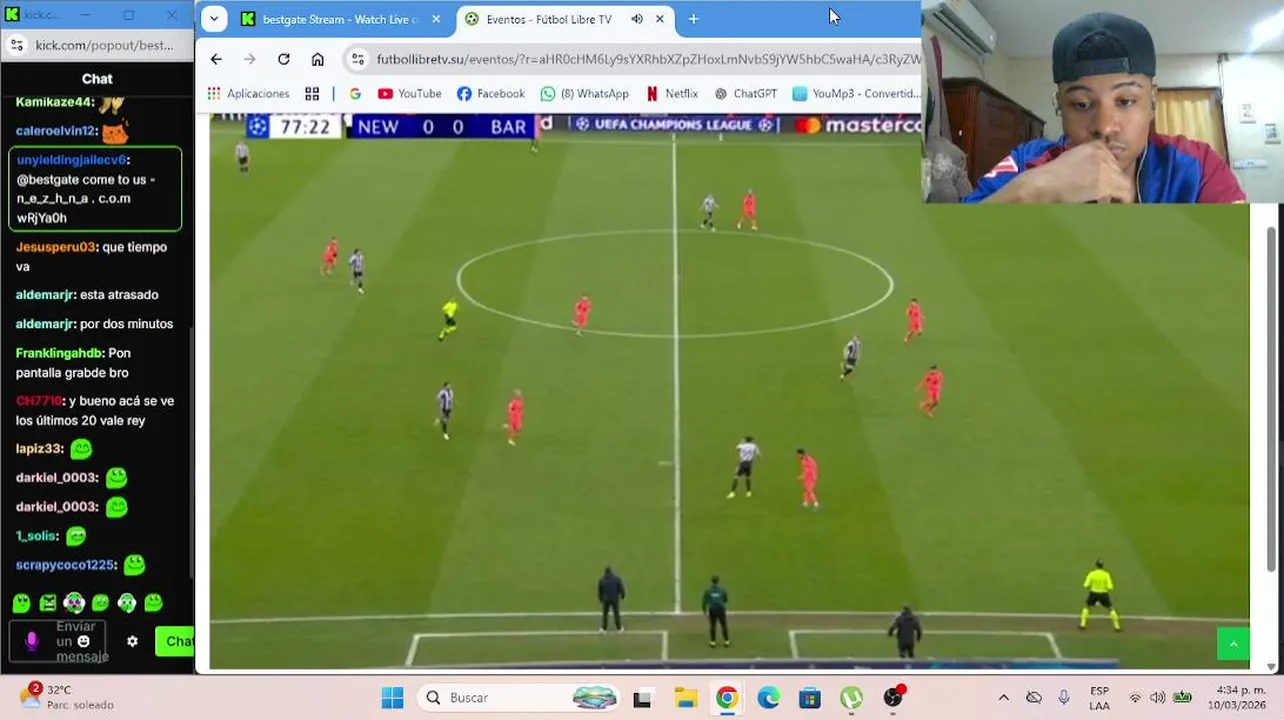Insert the last green emote in the row

coord(153,603)
